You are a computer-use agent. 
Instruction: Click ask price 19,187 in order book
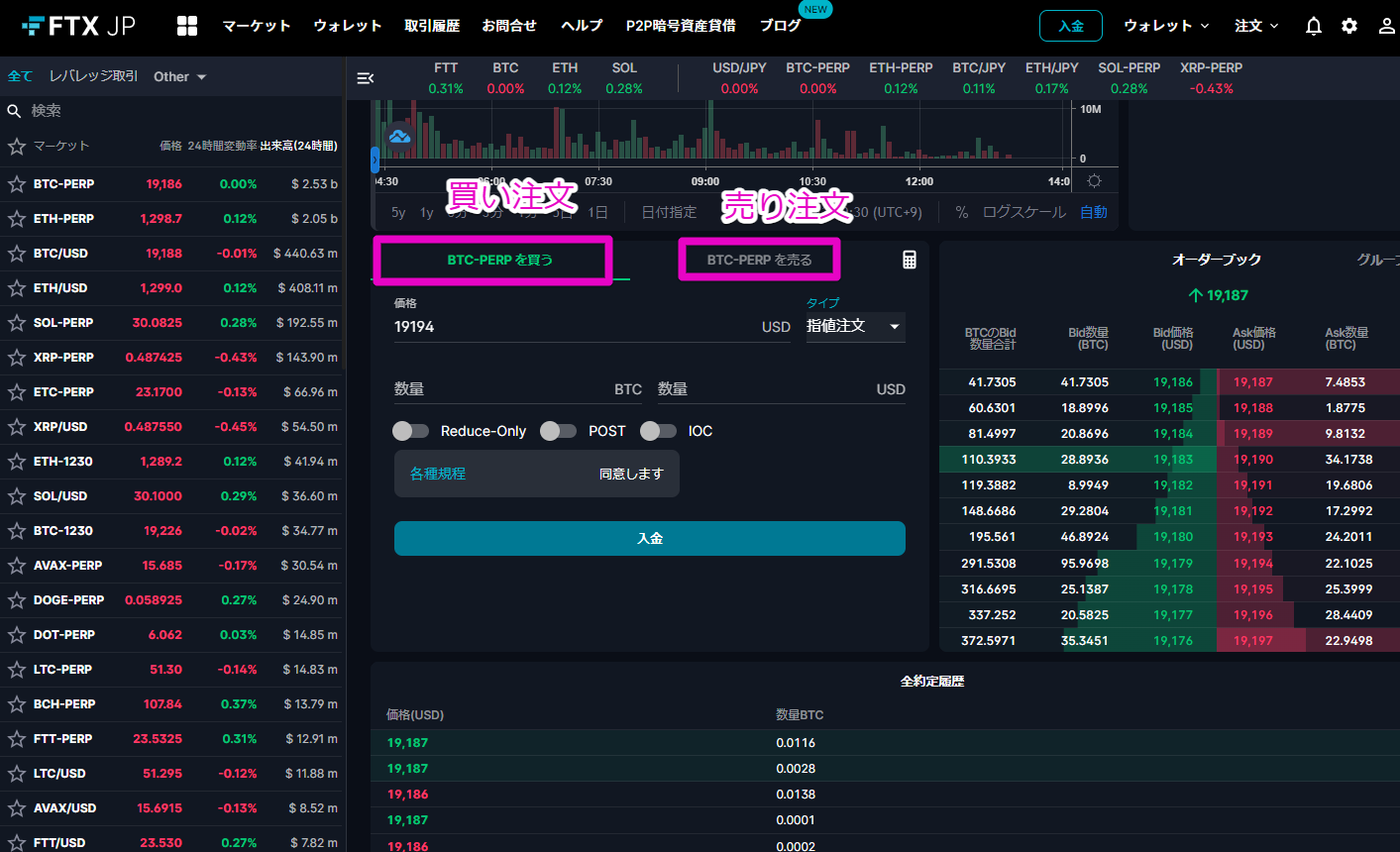1252,382
